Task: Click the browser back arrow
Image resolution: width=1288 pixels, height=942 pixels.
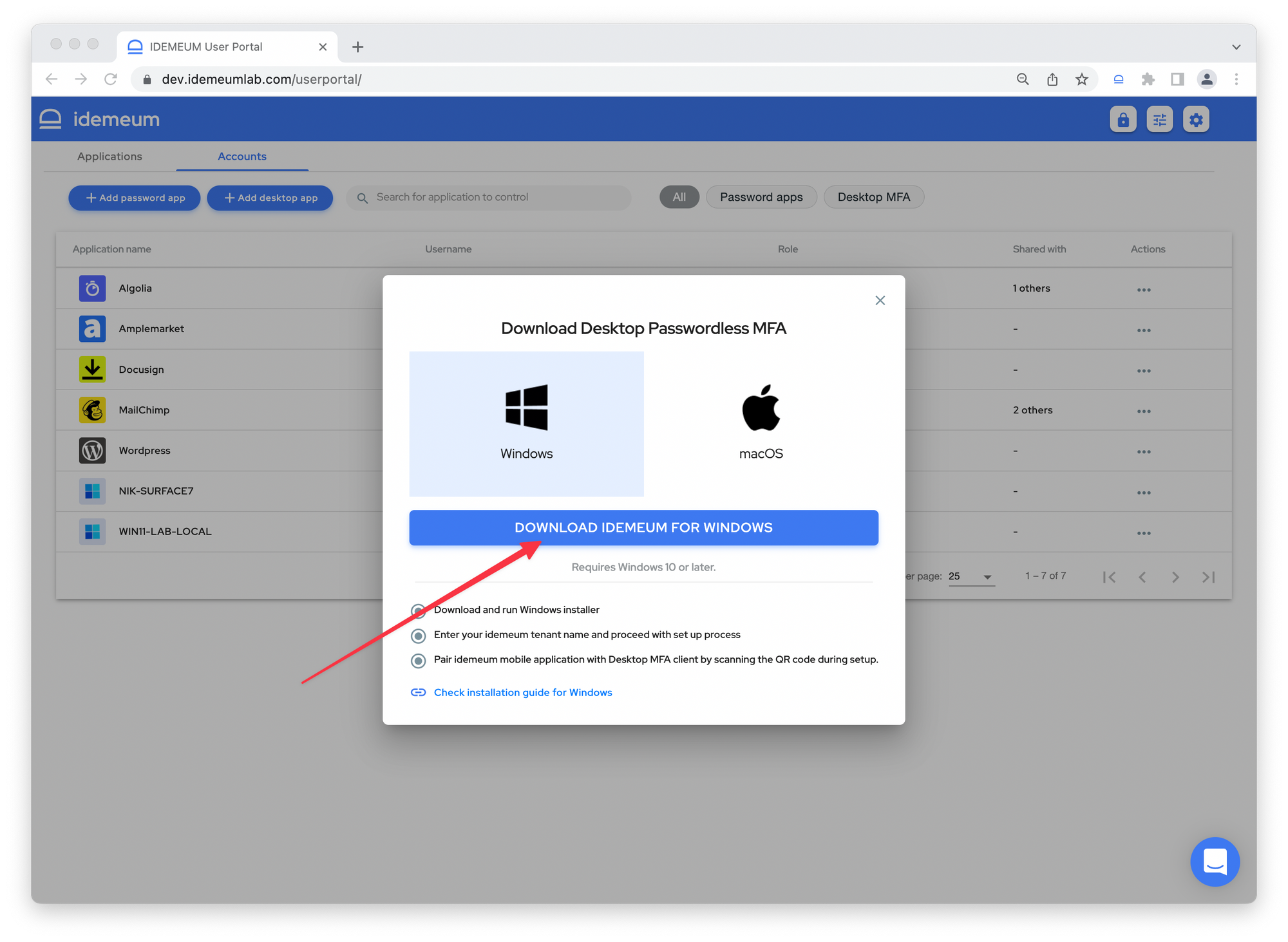Action: coord(52,79)
